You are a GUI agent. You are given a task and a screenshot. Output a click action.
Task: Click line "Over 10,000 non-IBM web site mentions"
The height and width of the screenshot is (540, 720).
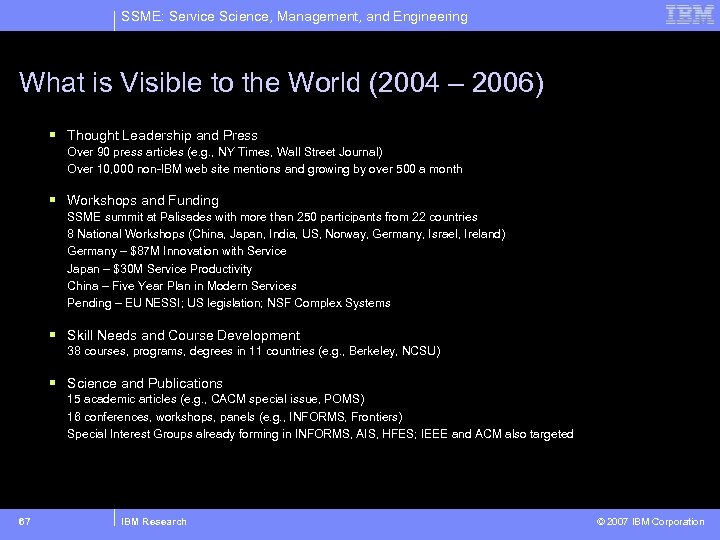pos(264,169)
